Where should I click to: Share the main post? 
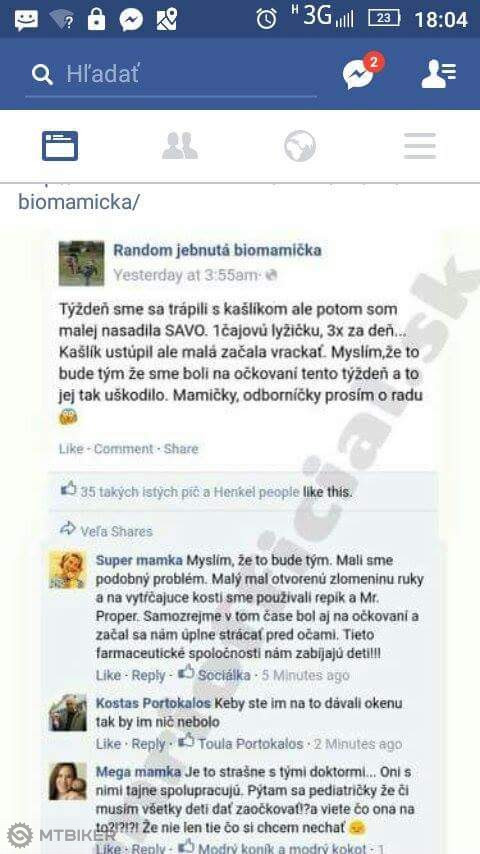181,449
